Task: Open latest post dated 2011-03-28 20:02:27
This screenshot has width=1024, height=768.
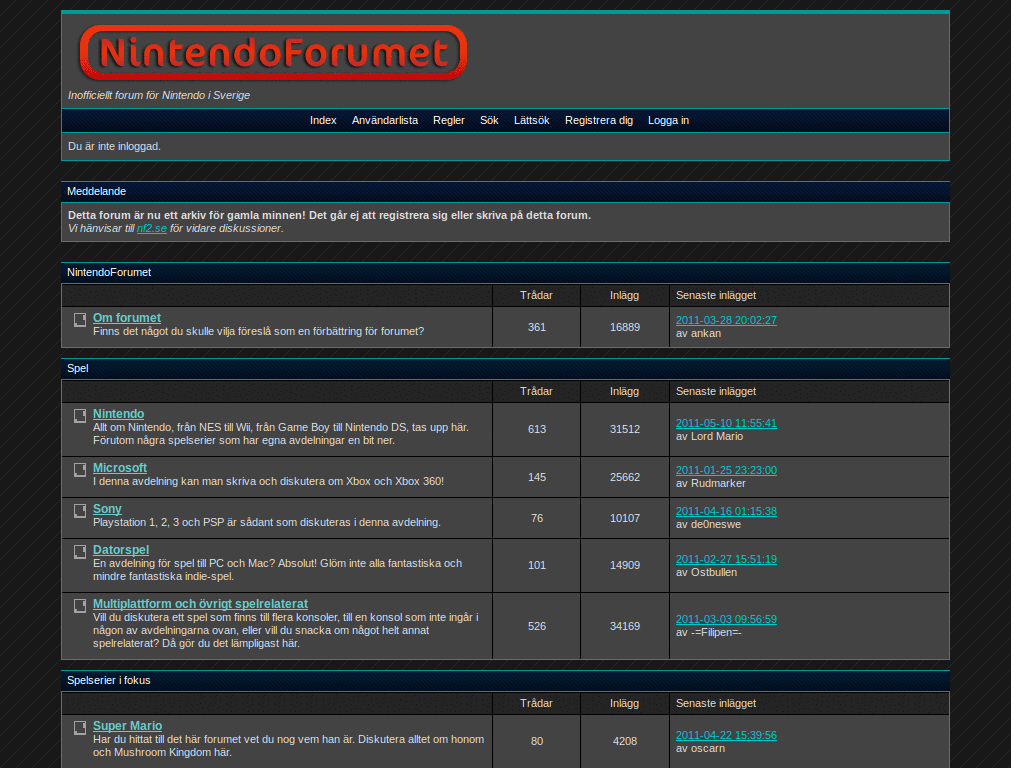Action: [x=726, y=320]
